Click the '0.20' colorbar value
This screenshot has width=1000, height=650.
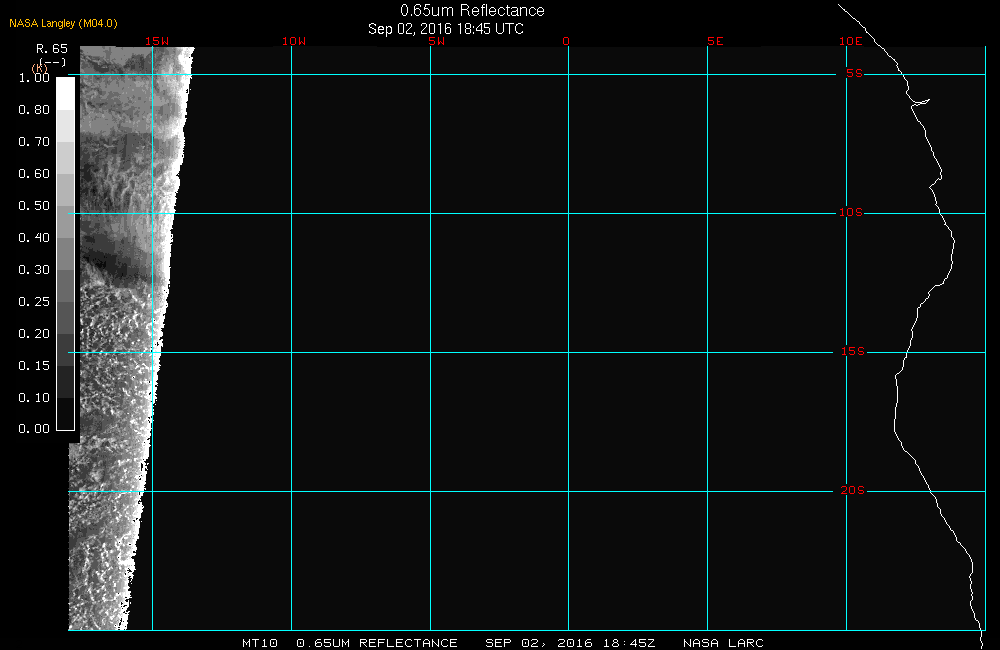pyautogui.click(x=34, y=333)
